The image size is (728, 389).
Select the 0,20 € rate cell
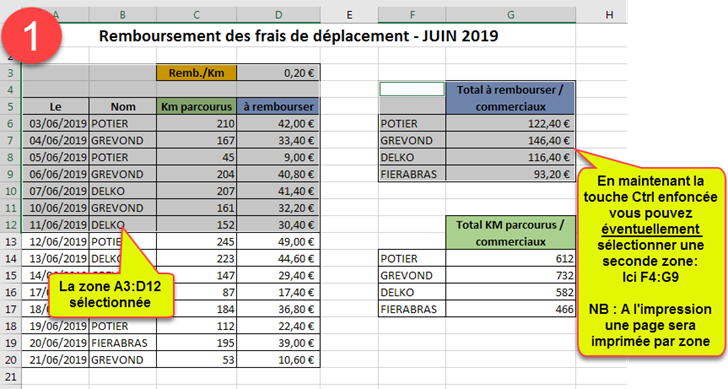(x=278, y=73)
